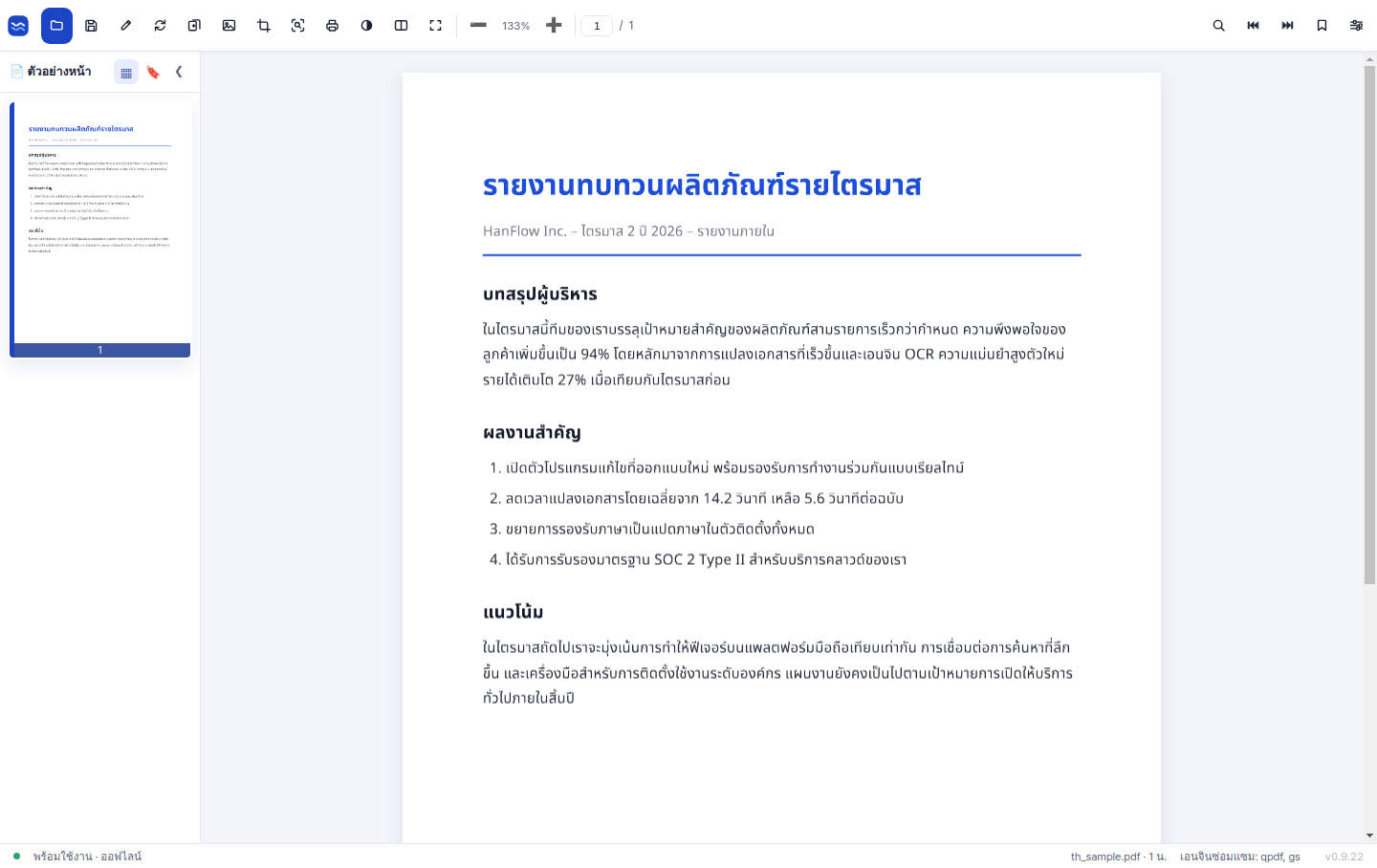
Task: Click the page number input field
Action: 597,26
